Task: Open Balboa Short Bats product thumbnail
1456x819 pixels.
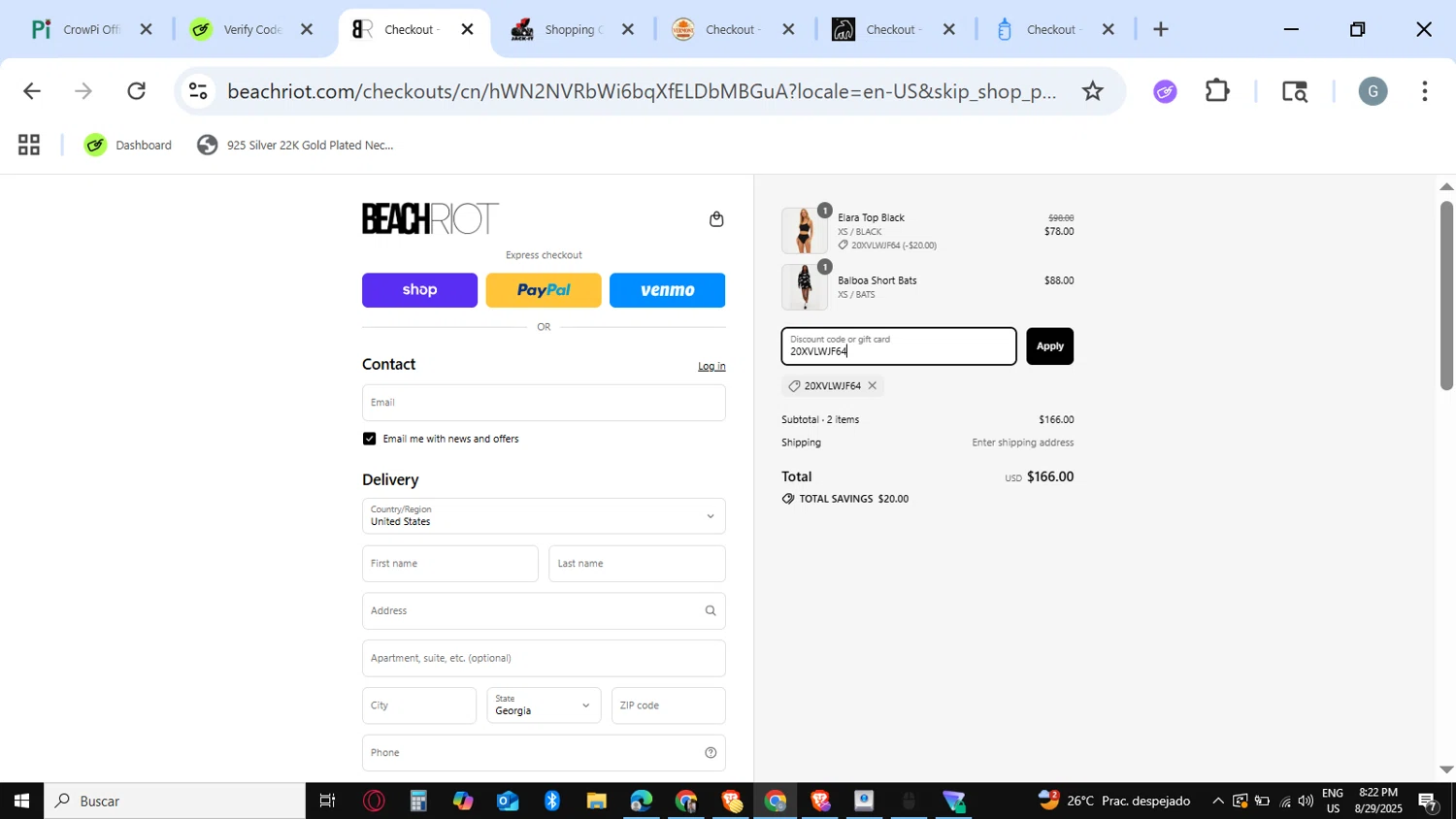Action: click(805, 287)
